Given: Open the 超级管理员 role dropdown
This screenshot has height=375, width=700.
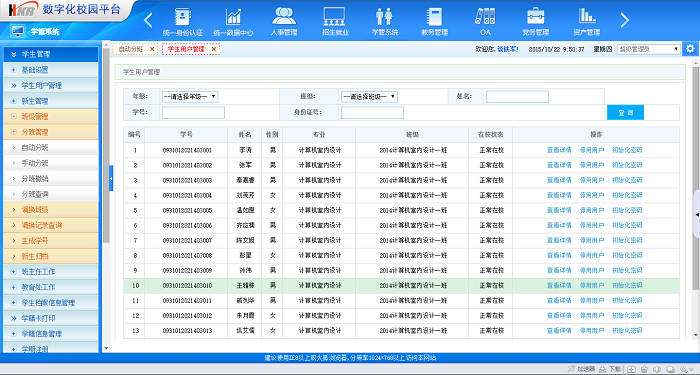Looking at the screenshot, I should (x=648, y=49).
